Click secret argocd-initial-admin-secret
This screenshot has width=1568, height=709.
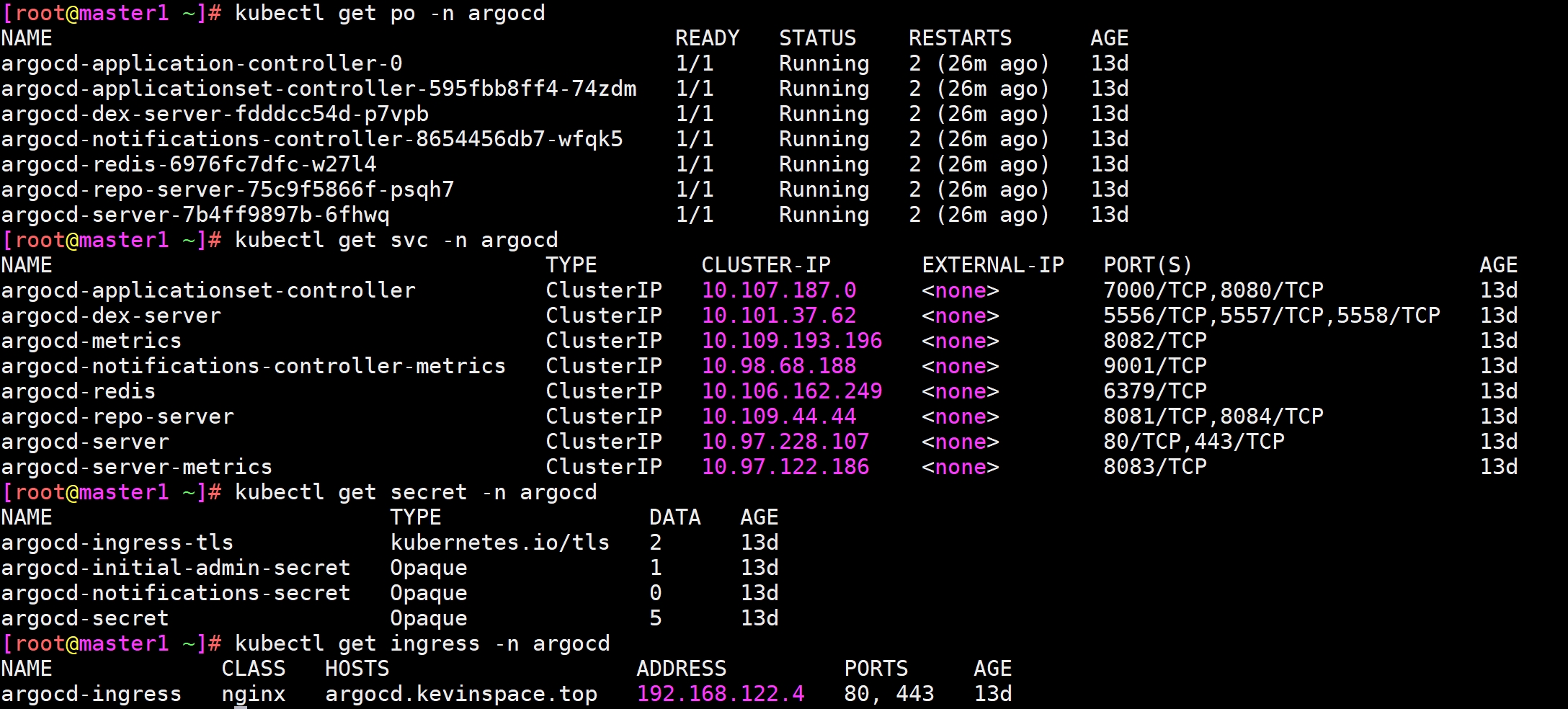(x=176, y=568)
